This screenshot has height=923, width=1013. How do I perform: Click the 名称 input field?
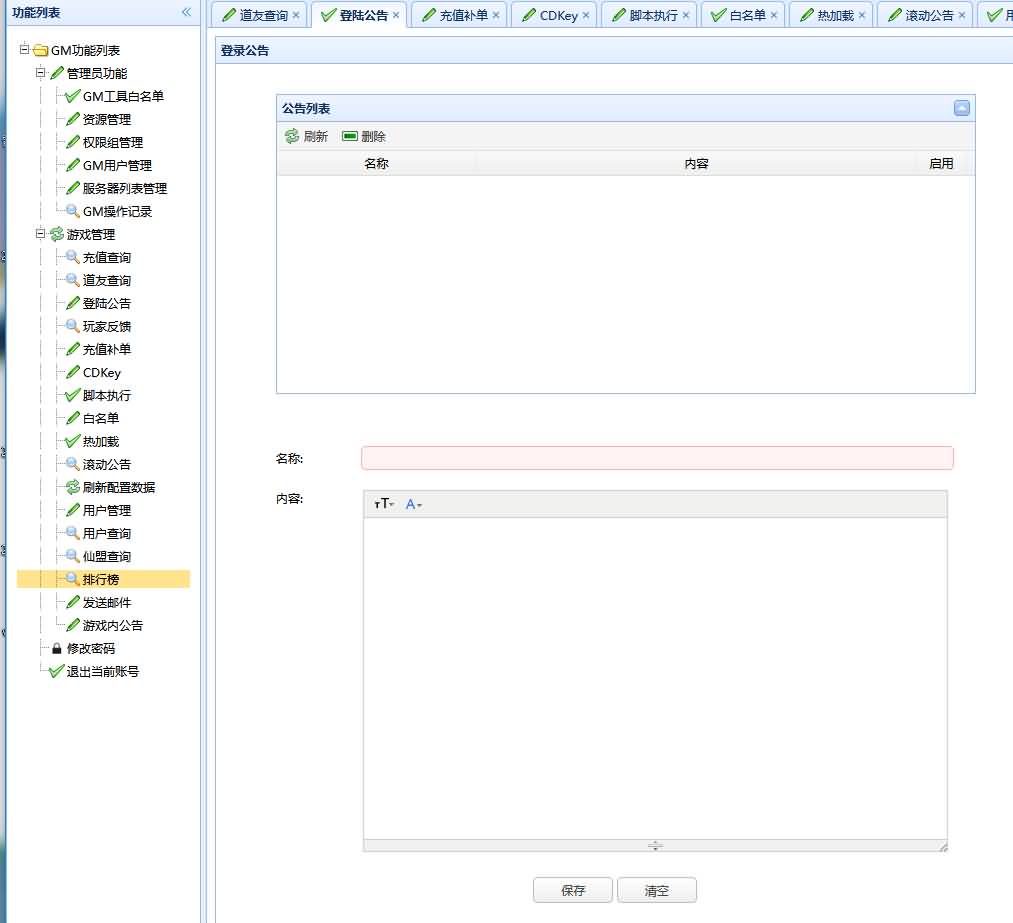[x=657, y=458]
